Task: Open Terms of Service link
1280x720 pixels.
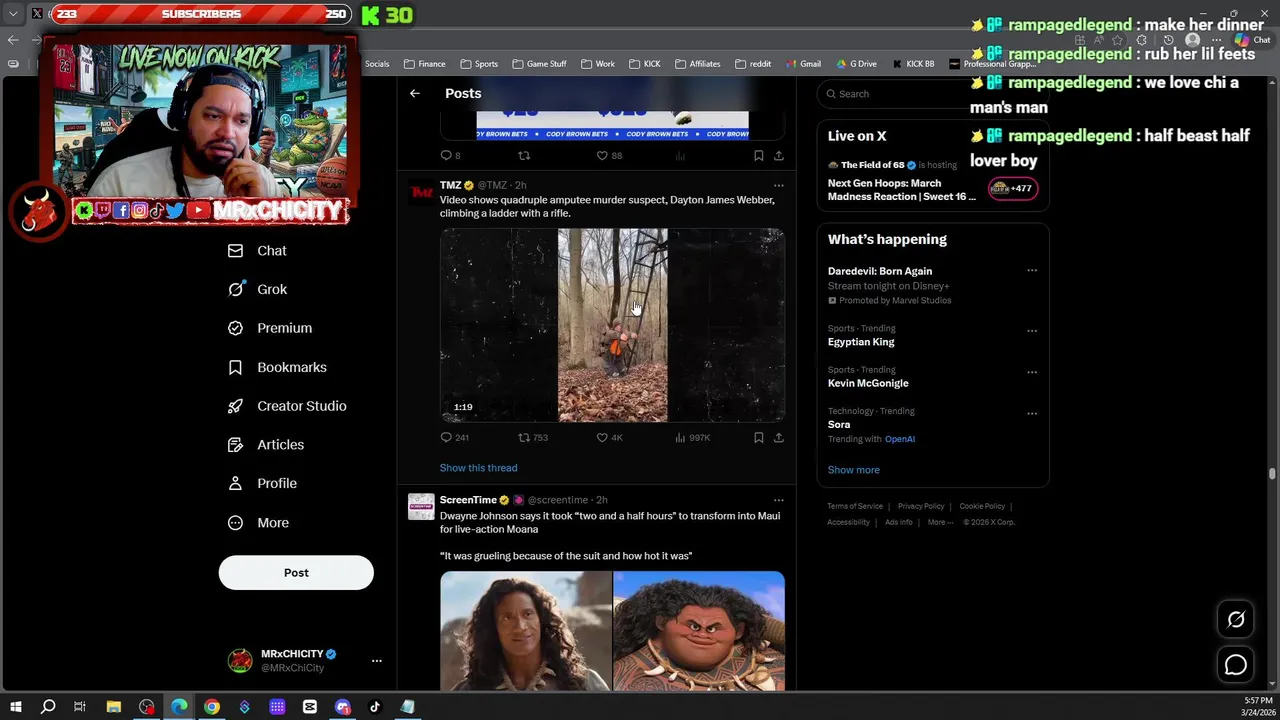Action: coord(855,507)
